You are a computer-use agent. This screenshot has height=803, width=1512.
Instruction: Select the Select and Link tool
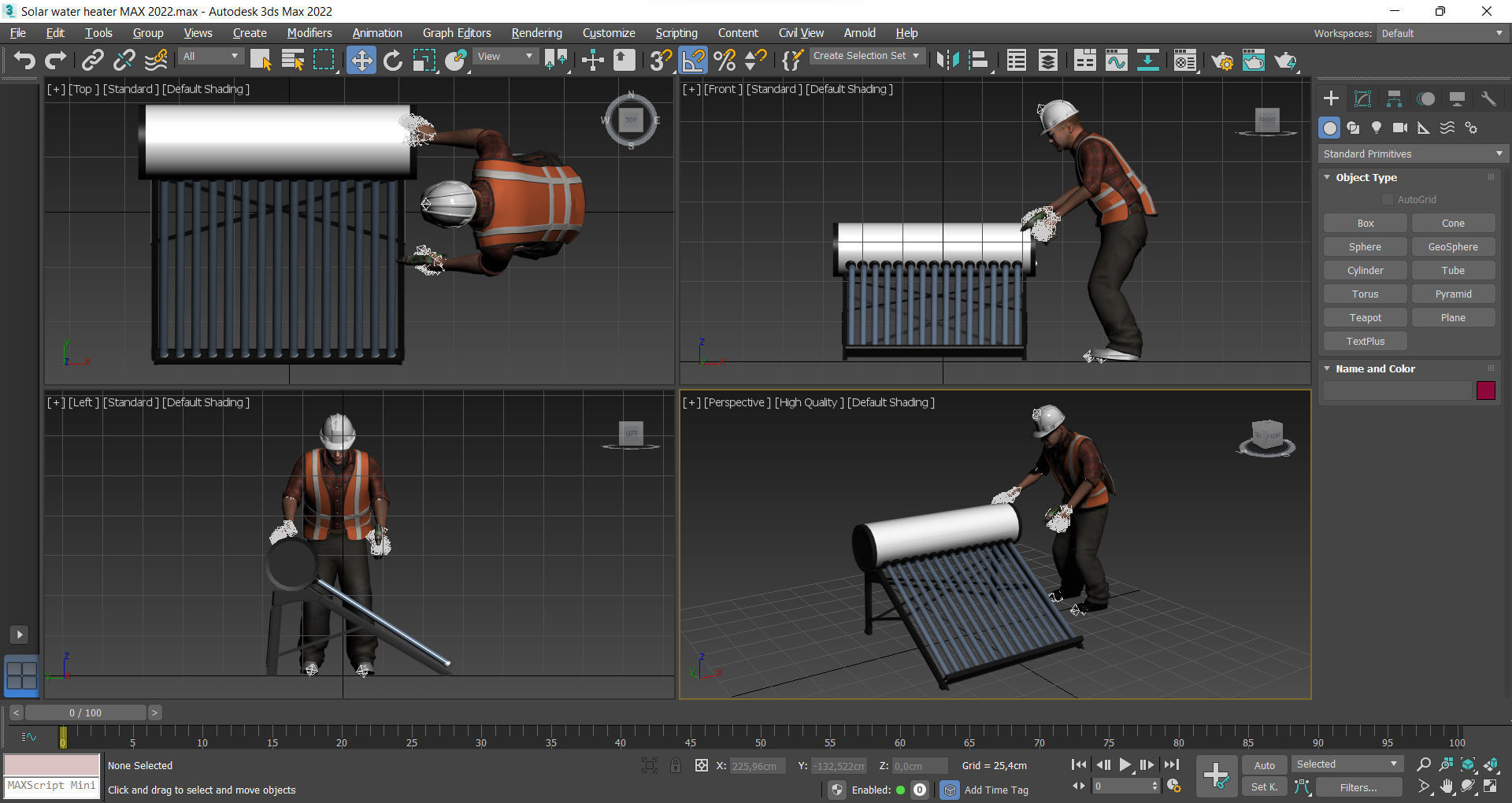click(x=93, y=61)
